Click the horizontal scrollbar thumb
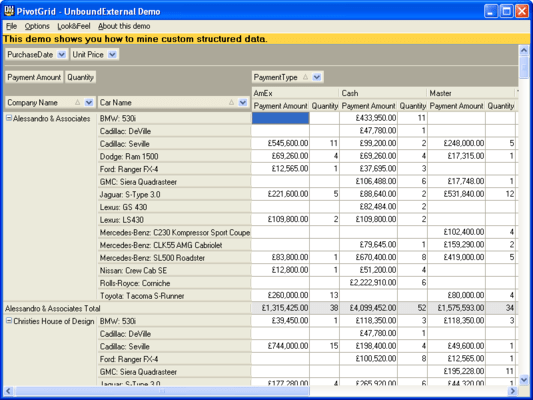 (162, 391)
